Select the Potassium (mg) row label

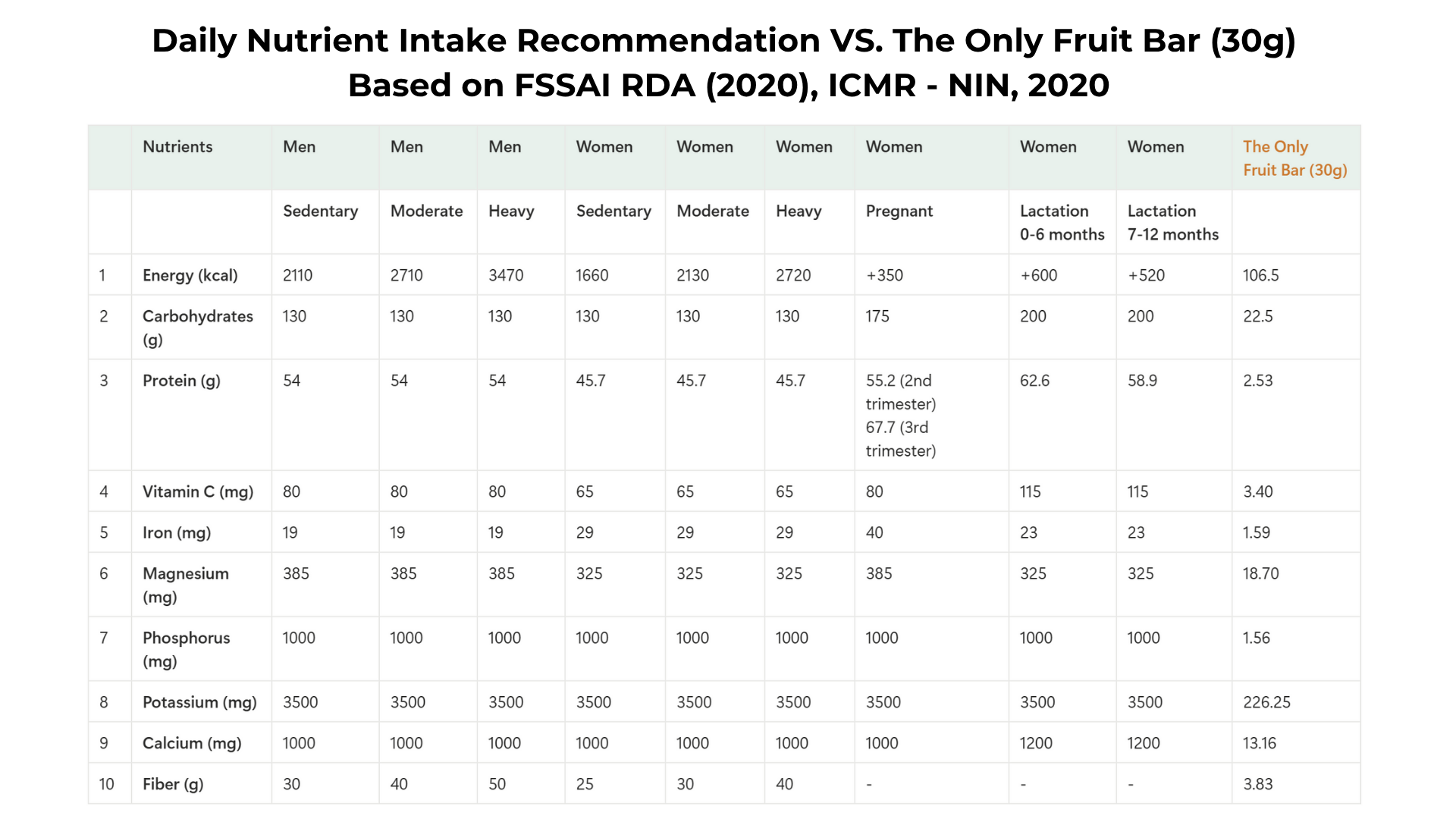pyautogui.click(x=199, y=702)
